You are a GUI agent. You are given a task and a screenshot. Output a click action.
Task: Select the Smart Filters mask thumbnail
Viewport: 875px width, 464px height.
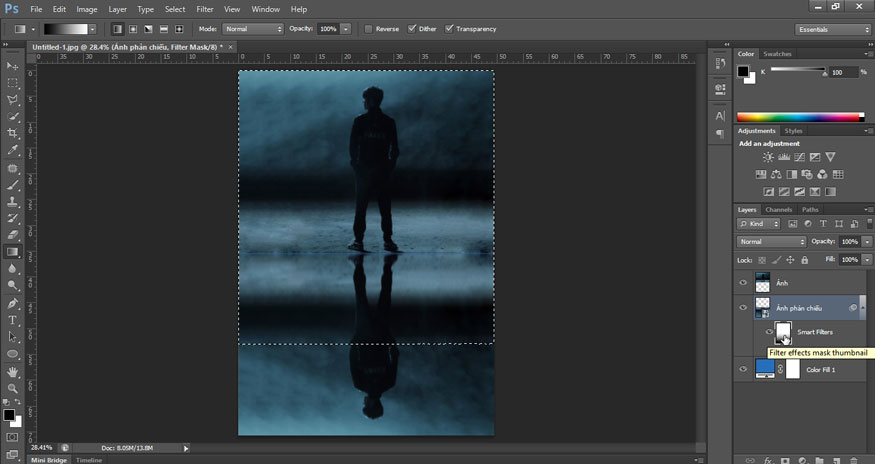point(783,332)
